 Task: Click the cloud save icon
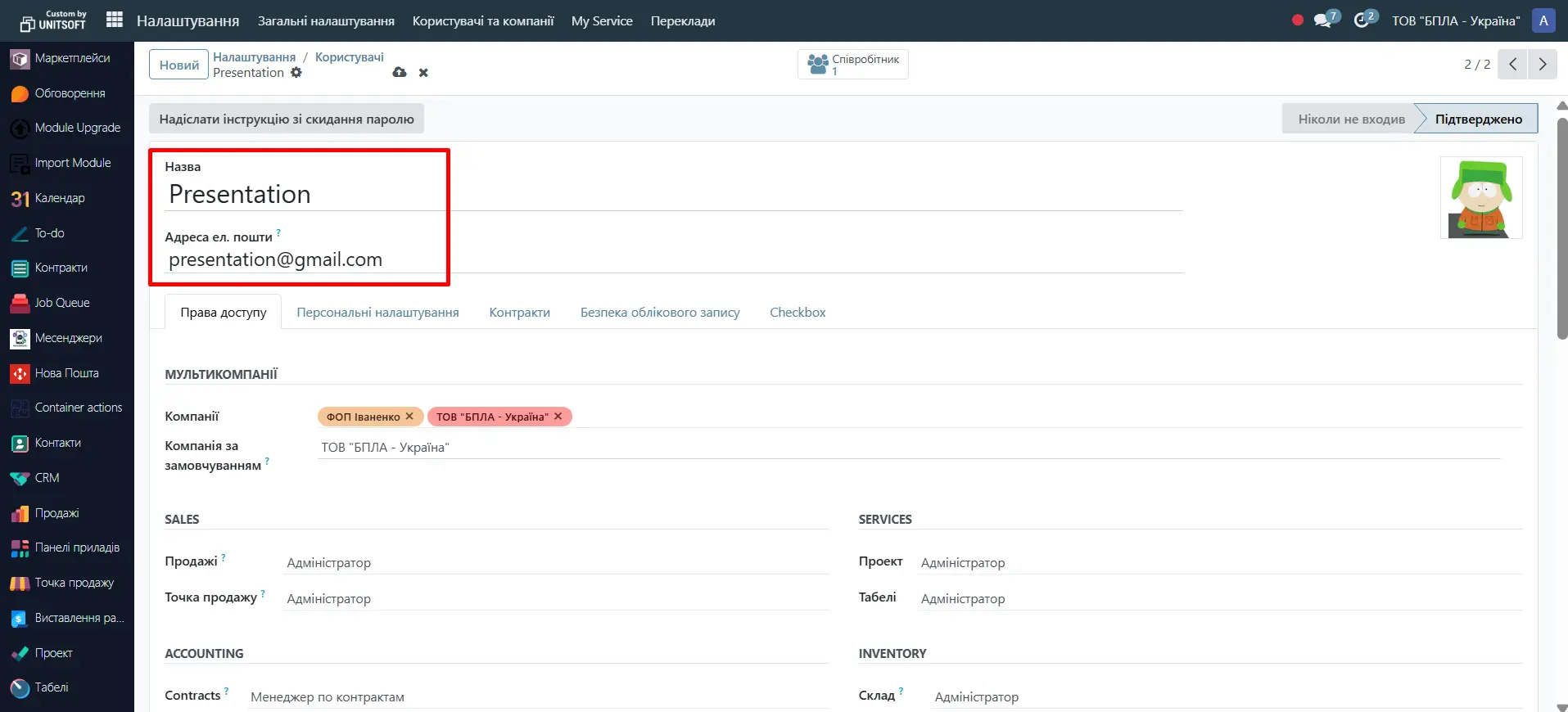400,73
